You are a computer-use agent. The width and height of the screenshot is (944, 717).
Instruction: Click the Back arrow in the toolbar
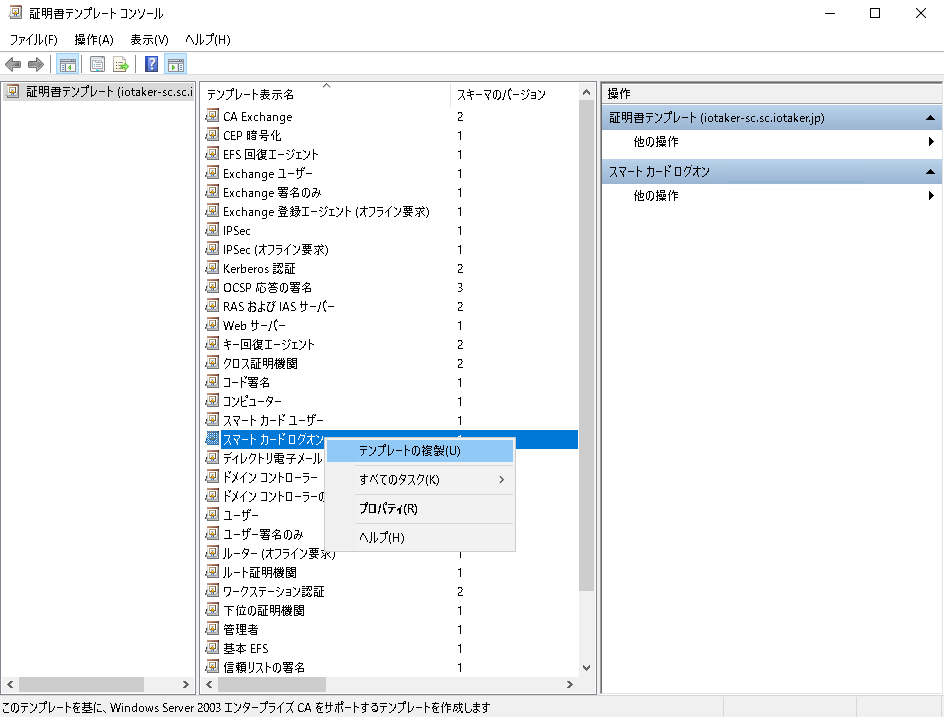pos(13,65)
